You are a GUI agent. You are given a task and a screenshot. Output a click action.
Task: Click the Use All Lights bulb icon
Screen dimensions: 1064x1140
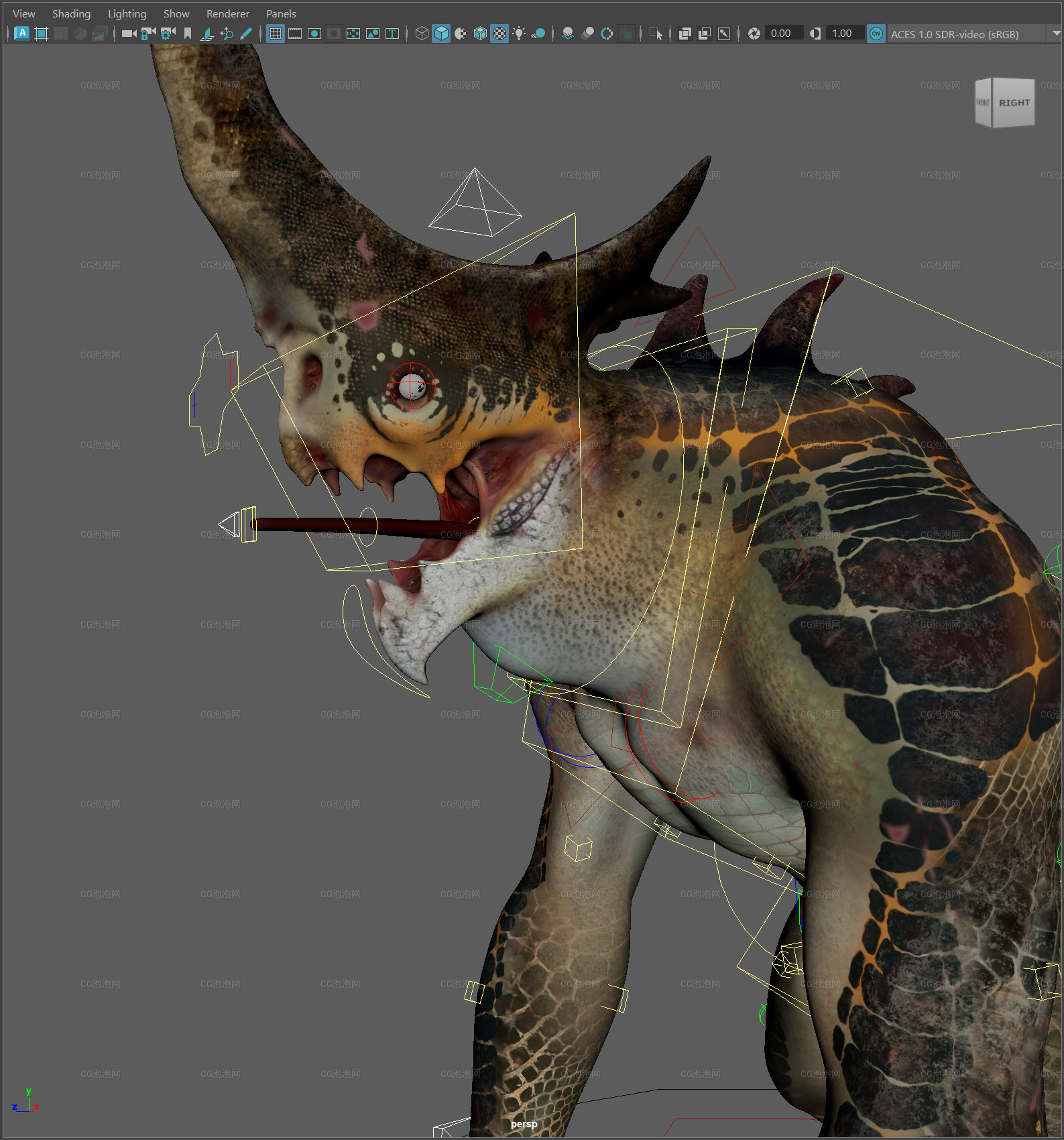[519, 34]
